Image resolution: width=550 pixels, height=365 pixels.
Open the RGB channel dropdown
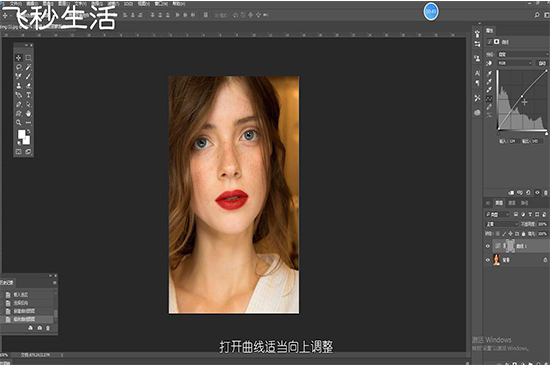pos(515,63)
